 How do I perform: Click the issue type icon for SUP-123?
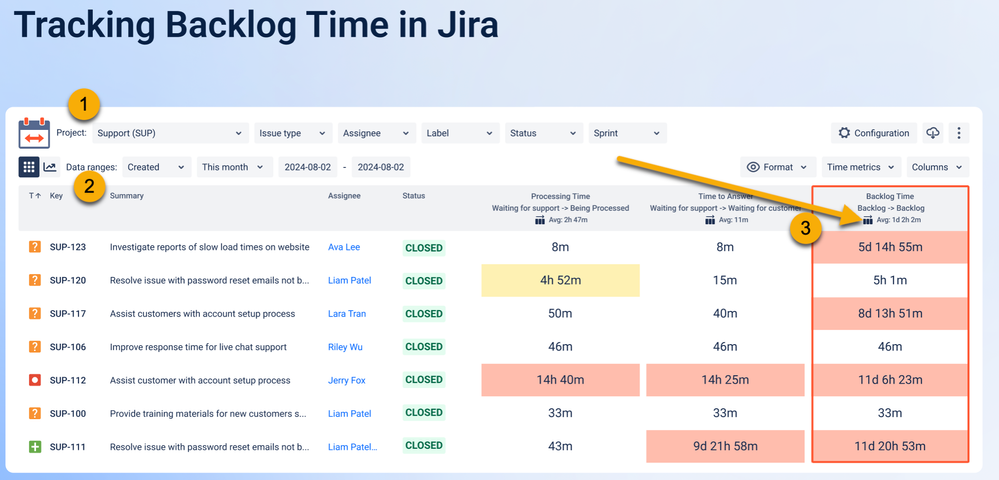[34, 247]
